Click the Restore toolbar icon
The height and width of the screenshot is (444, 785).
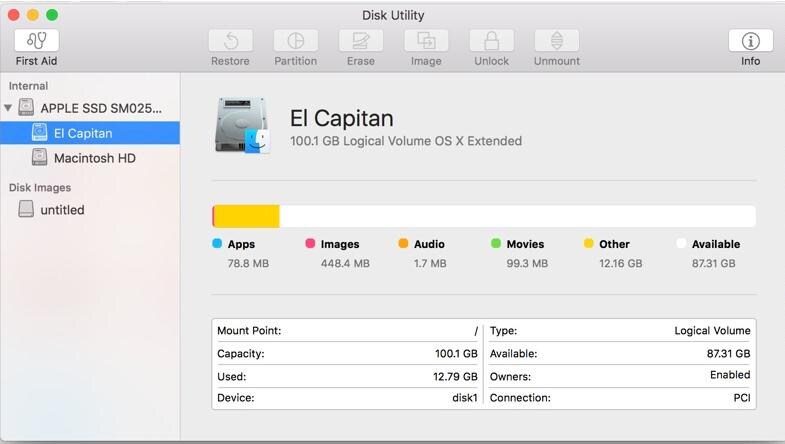230,40
